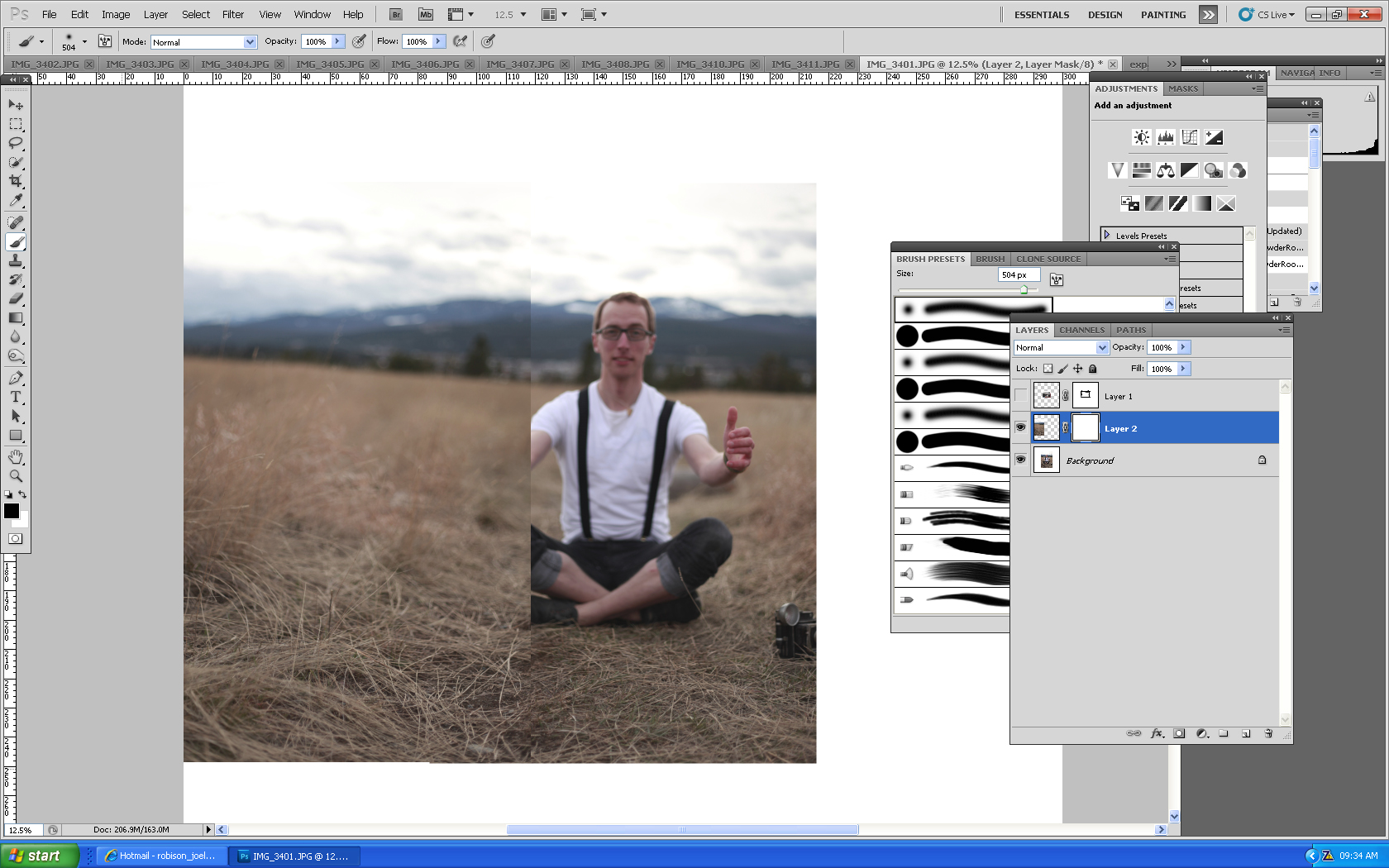1389x868 pixels.
Task: Open CS Live services
Action: [x=1267, y=15]
